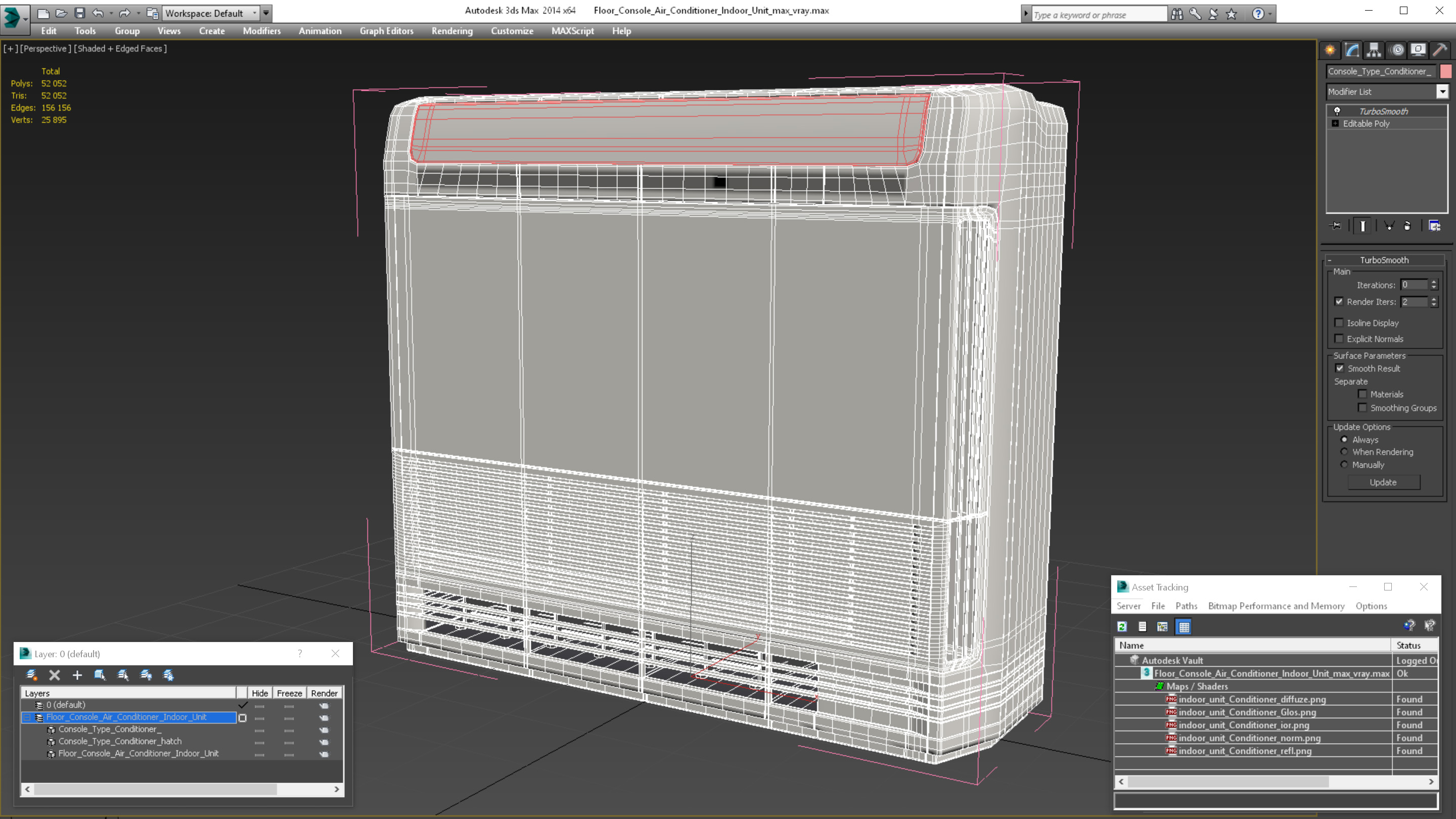The width and height of the screenshot is (1456, 819).
Task: Toggle Render Iters checkbox
Action: pos(1339,302)
